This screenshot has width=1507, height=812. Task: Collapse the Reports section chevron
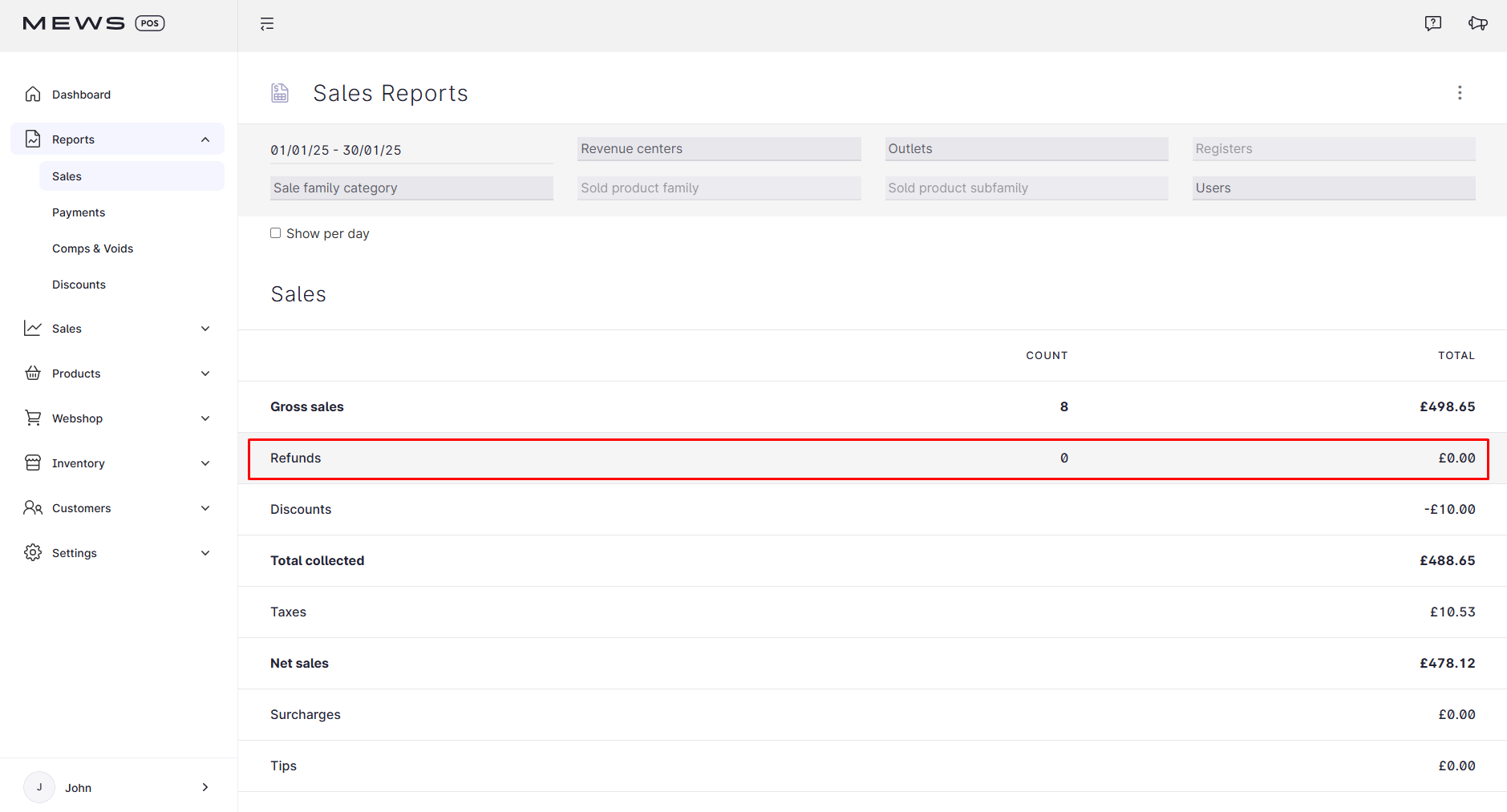pos(205,139)
